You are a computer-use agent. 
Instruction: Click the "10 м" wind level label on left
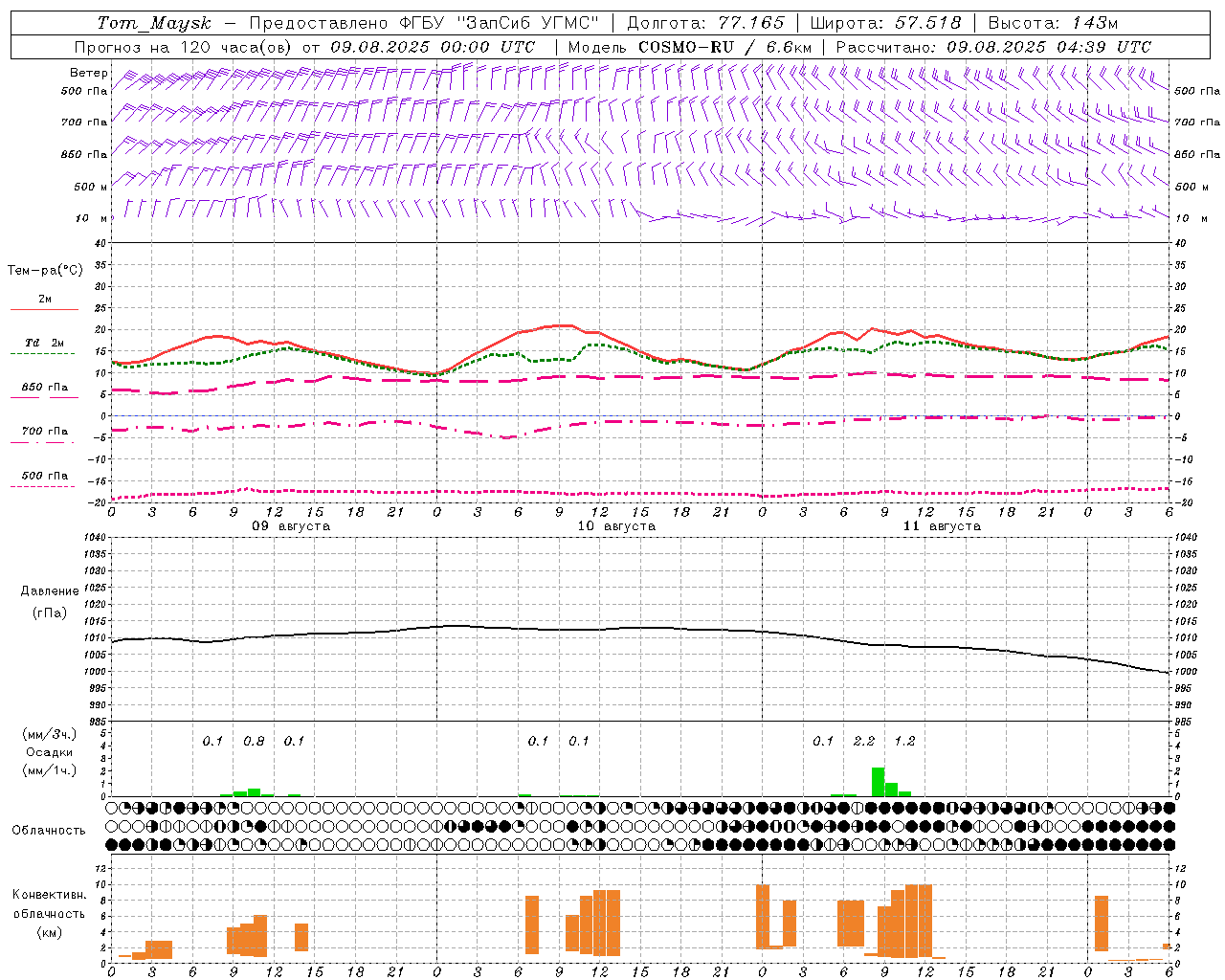(x=91, y=218)
